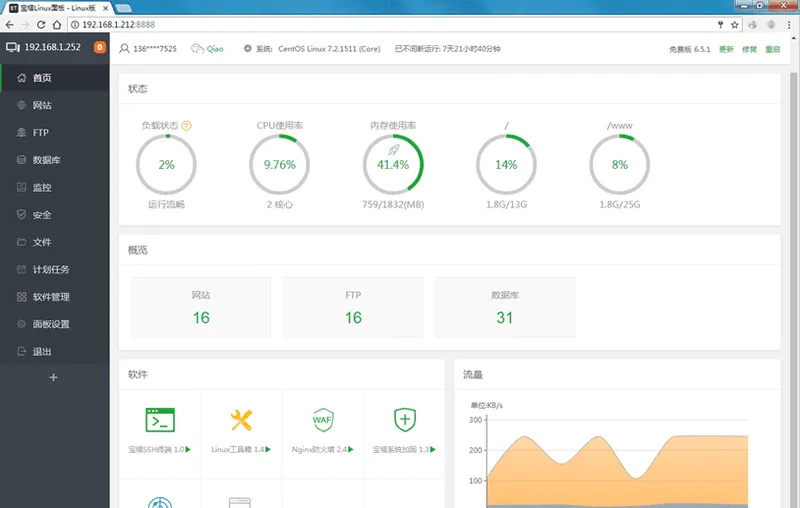800x508 pixels.
Task: Click the memory release rocket icon
Action: 393,150
